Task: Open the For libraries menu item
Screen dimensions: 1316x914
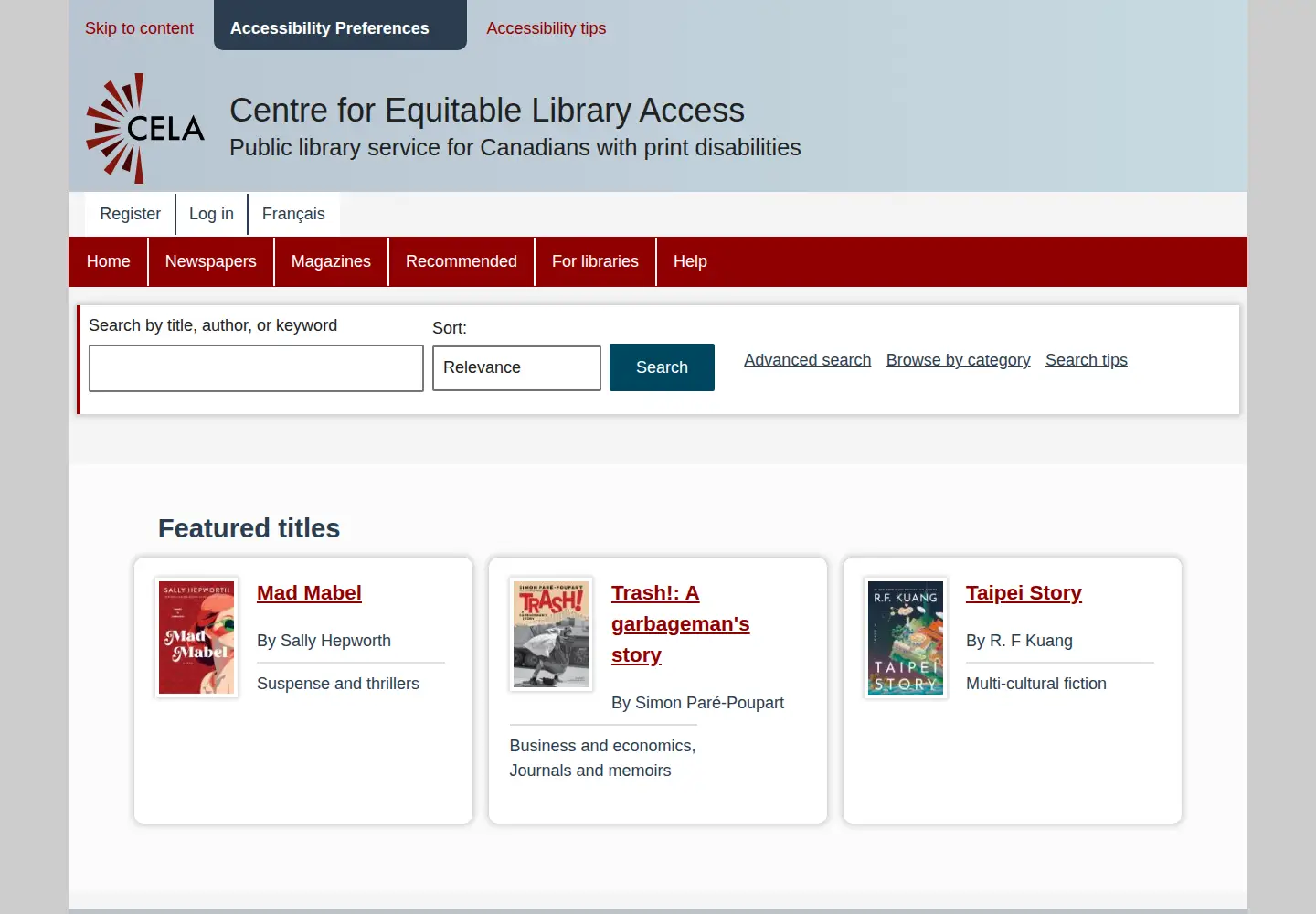Action: (x=595, y=261)
